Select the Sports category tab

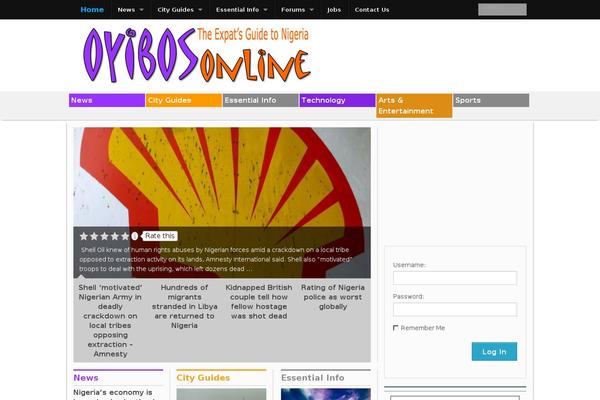coord(491,100)
